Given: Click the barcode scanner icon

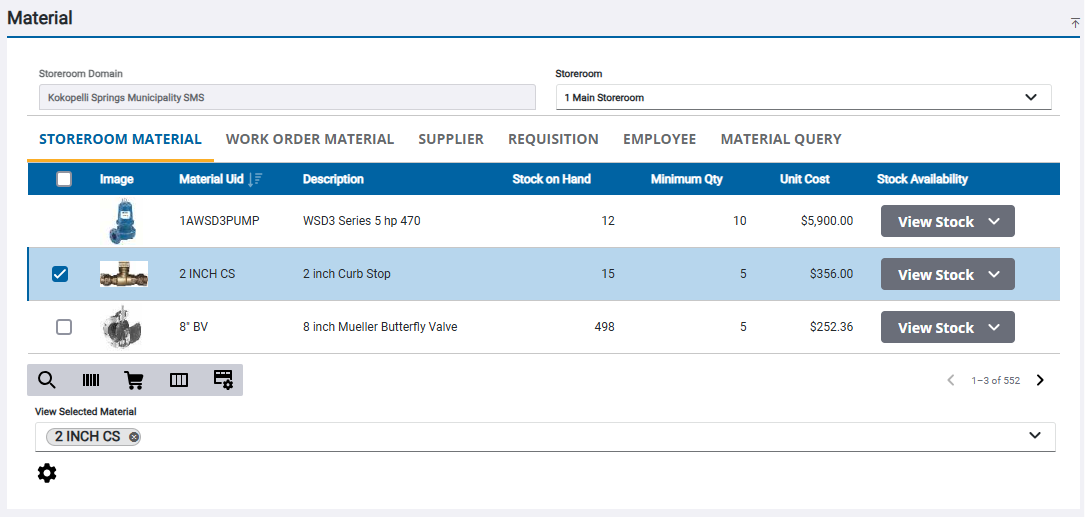Looking at the screenshot, I should 91,380.
